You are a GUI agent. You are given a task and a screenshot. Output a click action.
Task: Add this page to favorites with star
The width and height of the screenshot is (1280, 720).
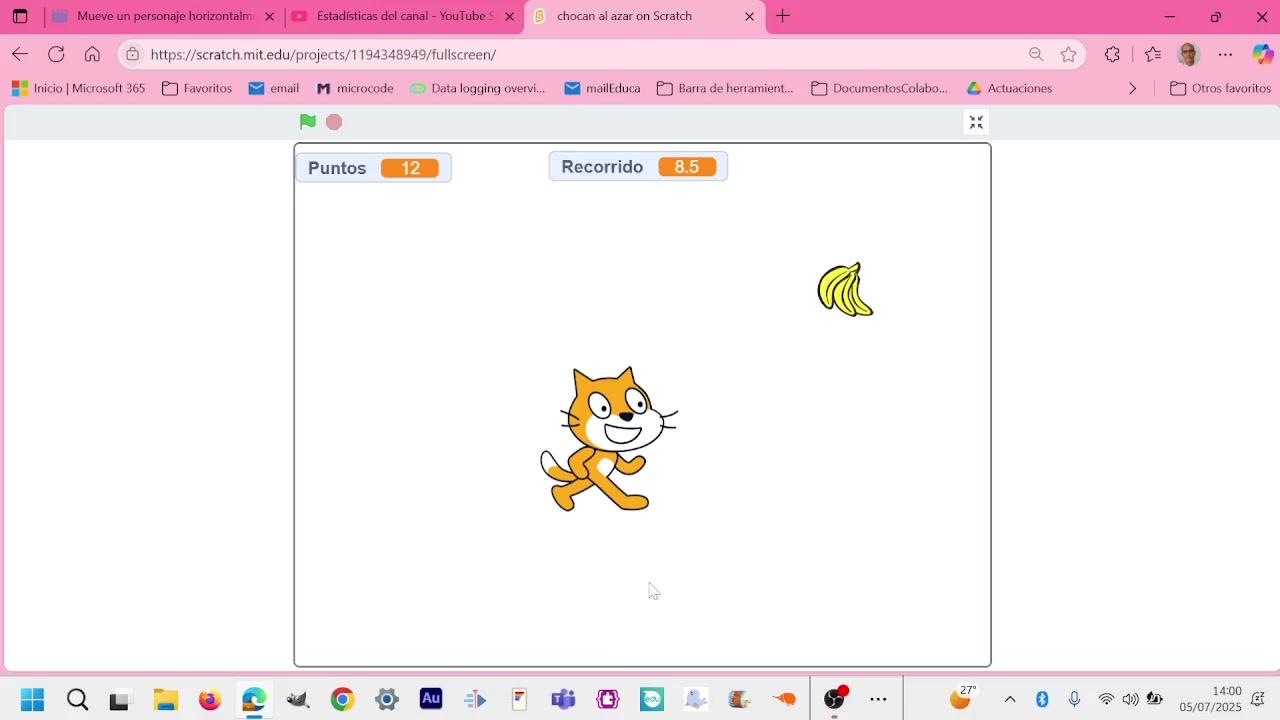pyautogui.click(x=1069, y=54)
